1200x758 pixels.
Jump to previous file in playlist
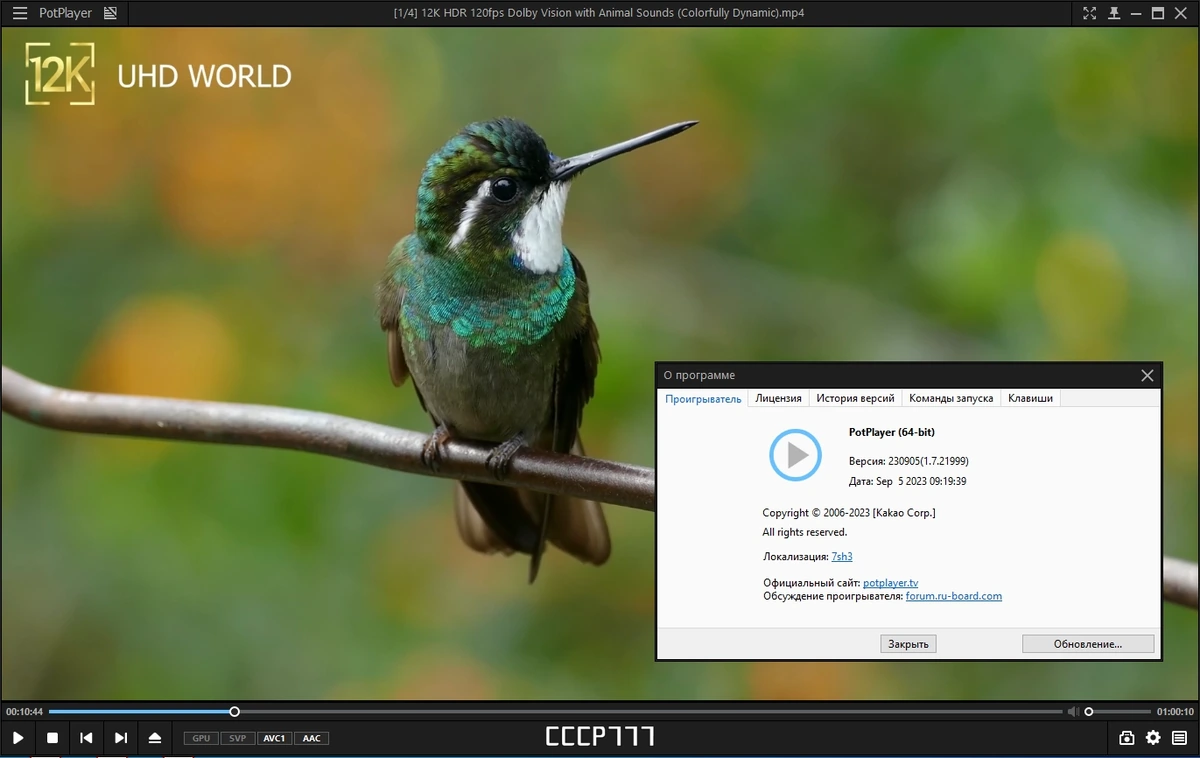pyautogui.click(x=86, y=738)
